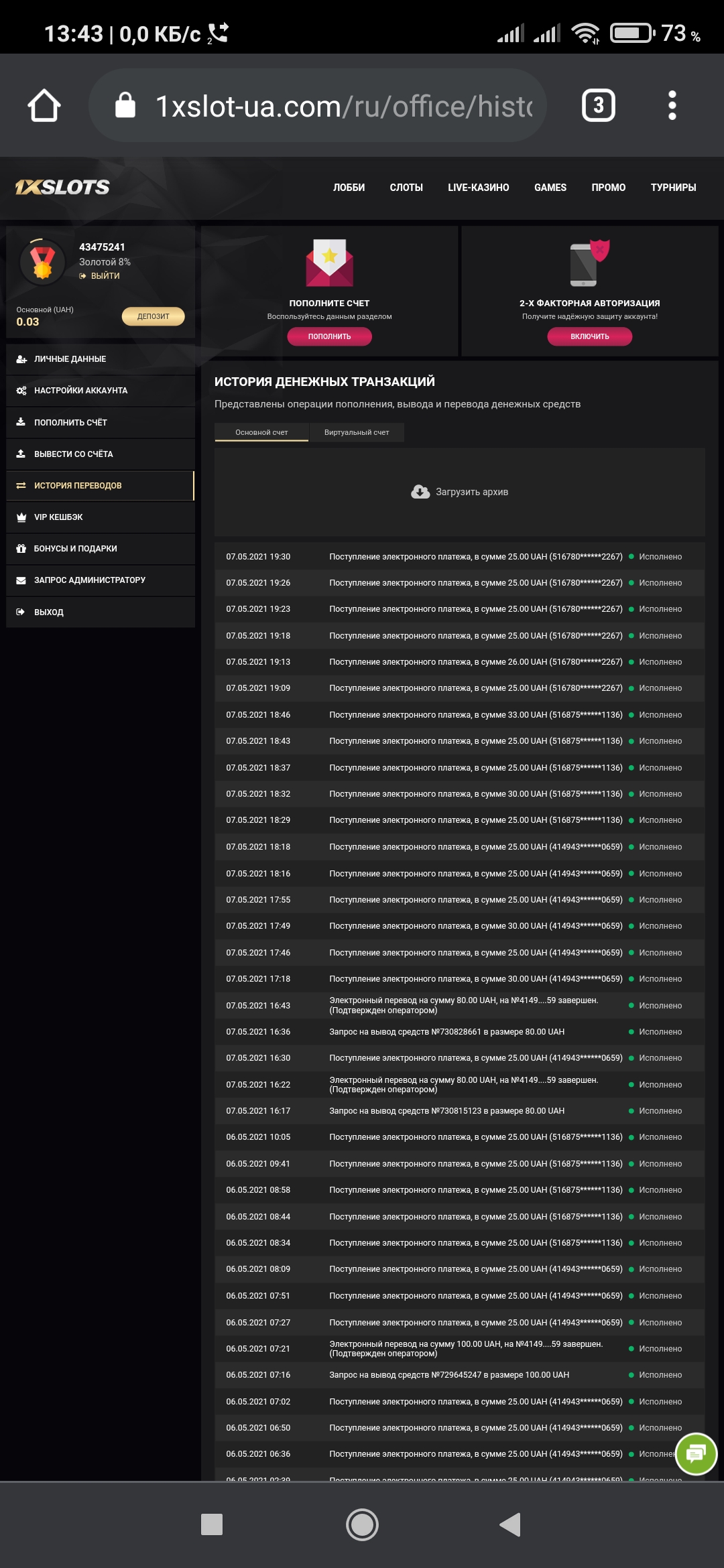Select ВЫВЕСТИ СО СЧЁТА sidebar entry
The width and height of the screenshot is (724, 1568).
coord(74,454)
